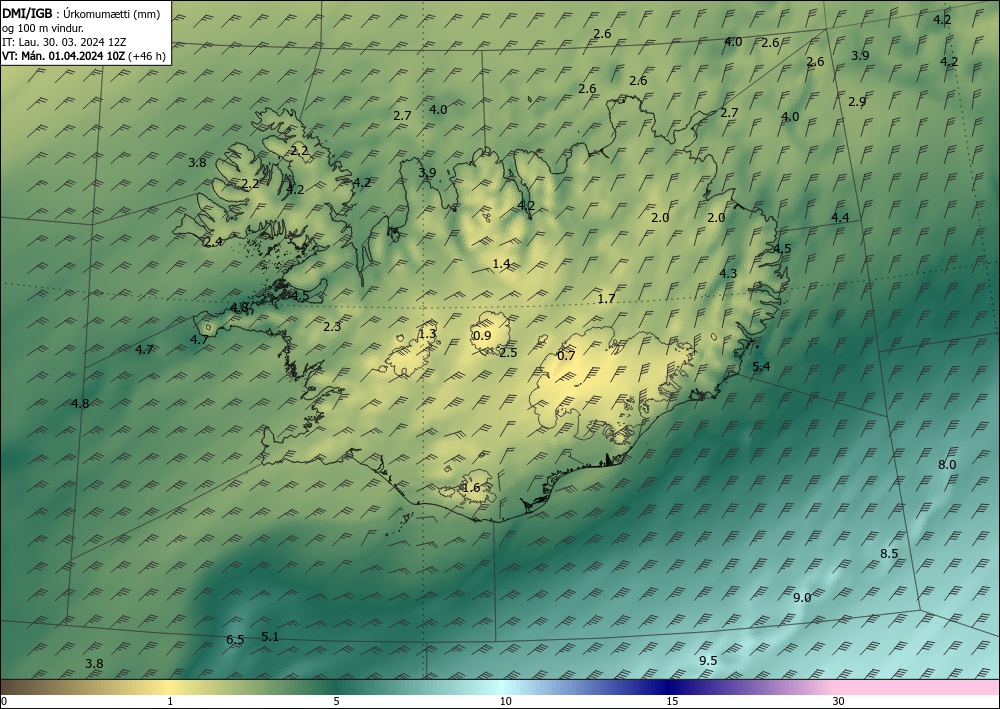
Task: Click the 1.6 value on the southern glacier
Action: pos(471,488)
